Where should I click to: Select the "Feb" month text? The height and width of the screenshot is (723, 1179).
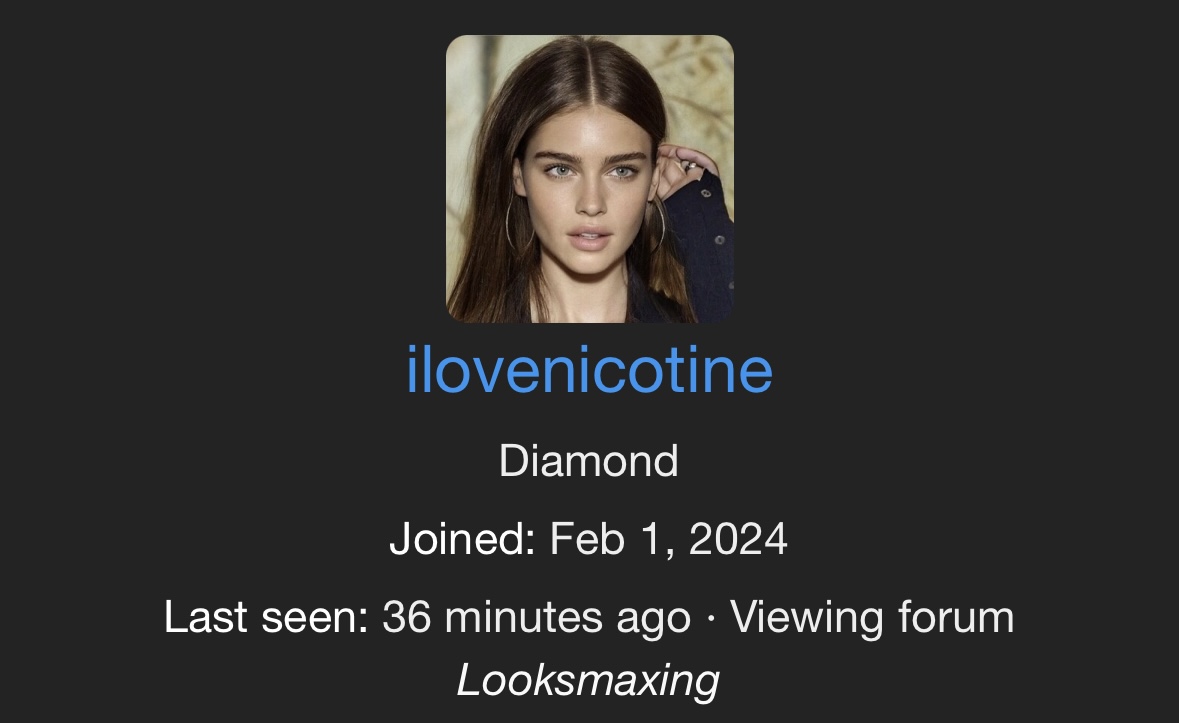point(587,540)
